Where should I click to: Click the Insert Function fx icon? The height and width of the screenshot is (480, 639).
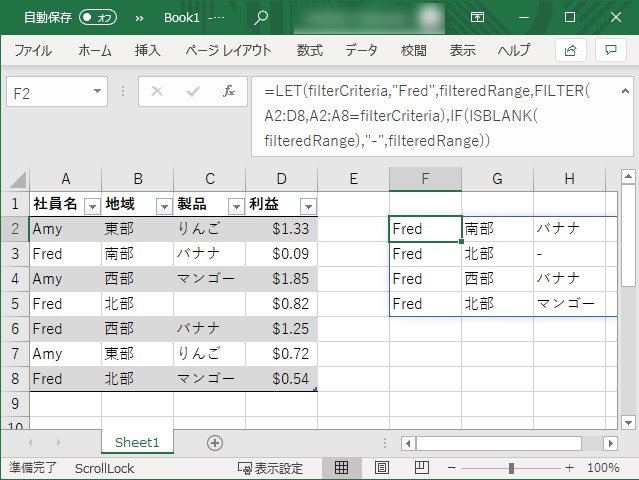[x=229, y=91]
